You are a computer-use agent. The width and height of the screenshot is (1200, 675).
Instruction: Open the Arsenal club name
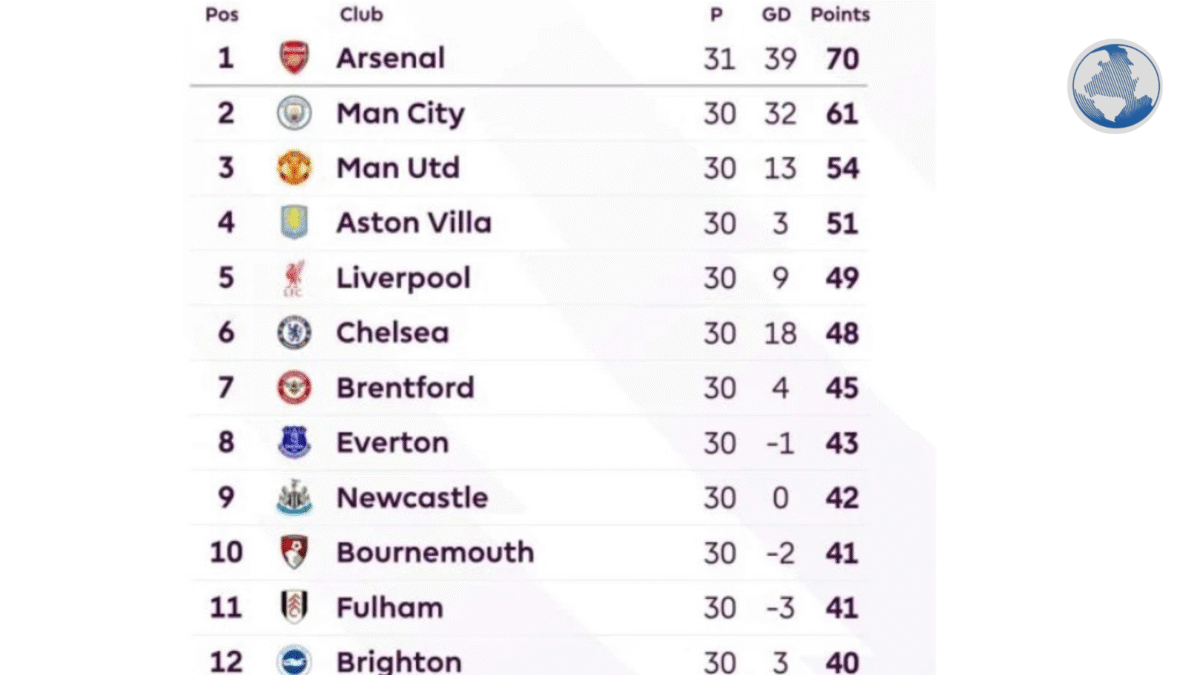390,58
